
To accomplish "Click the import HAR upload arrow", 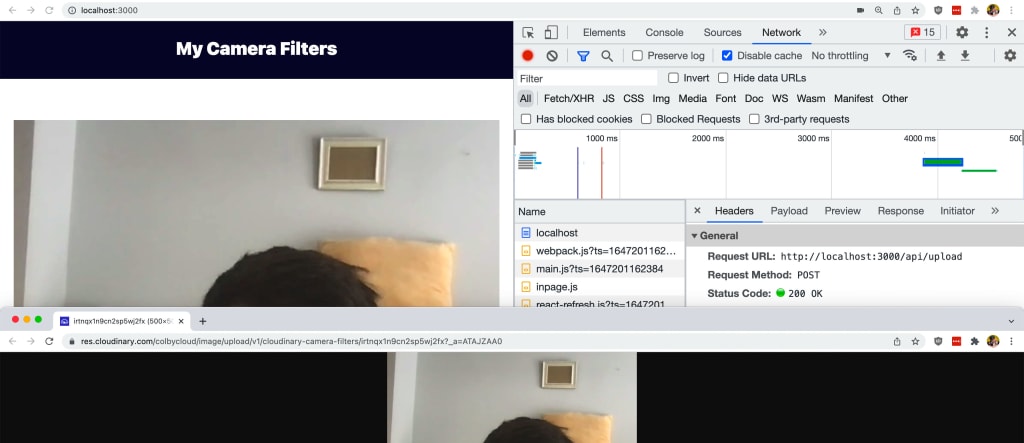I will point(941,56).
